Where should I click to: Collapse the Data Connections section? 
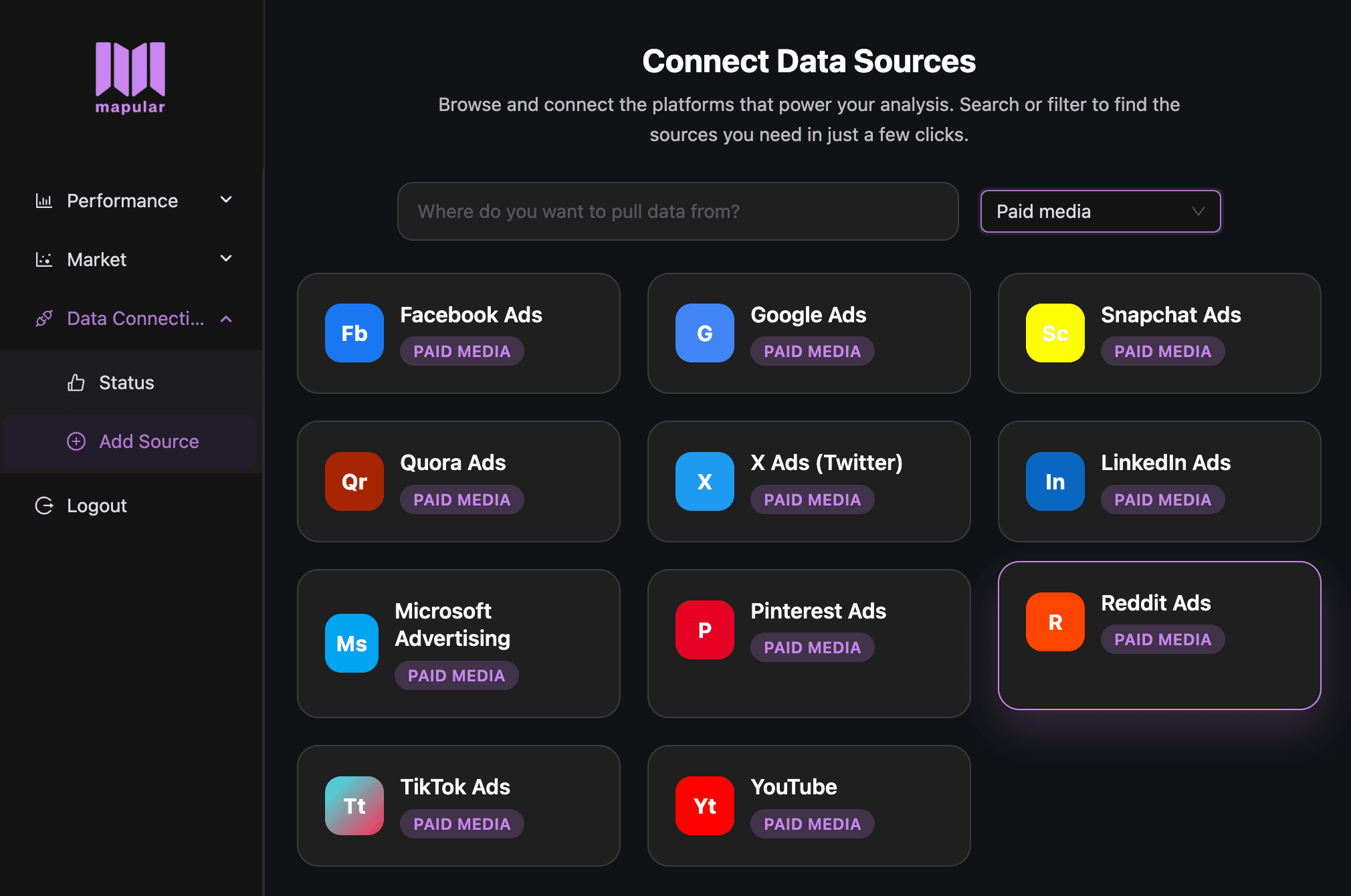(x=226, y=318)
